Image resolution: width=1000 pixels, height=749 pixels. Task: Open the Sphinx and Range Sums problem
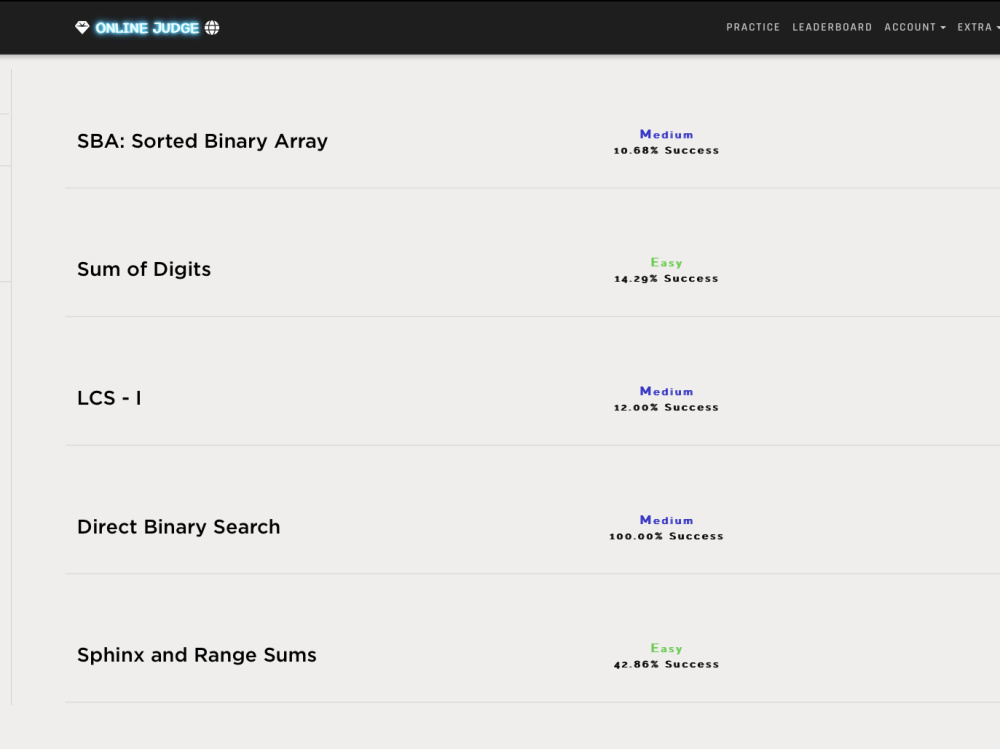coord(196,655)
